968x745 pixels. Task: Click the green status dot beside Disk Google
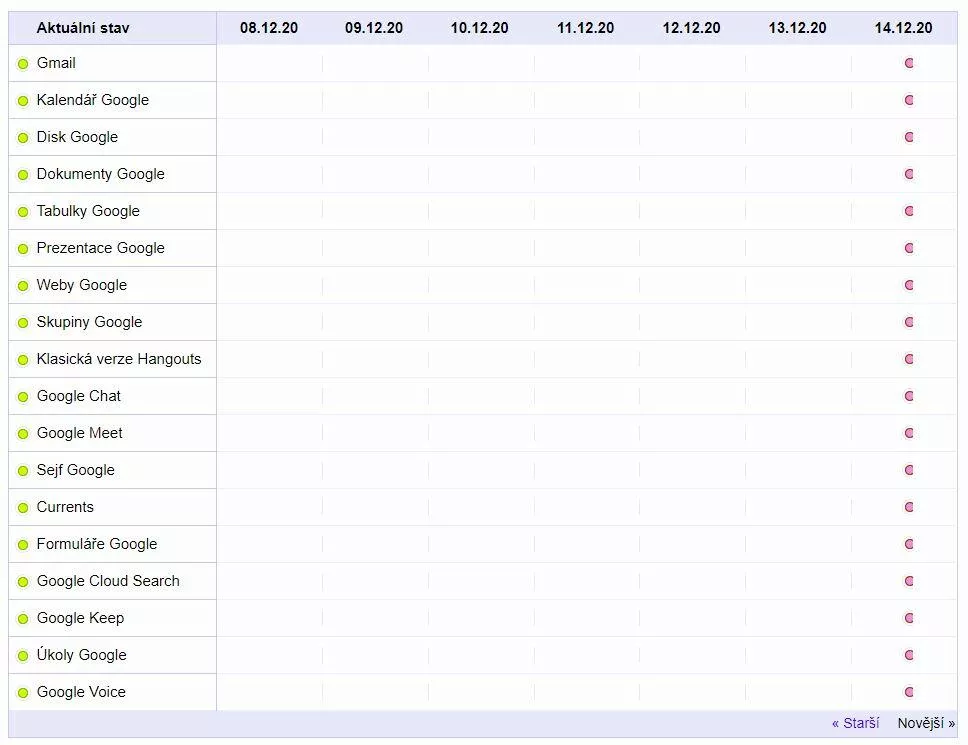tap(23, 138)
